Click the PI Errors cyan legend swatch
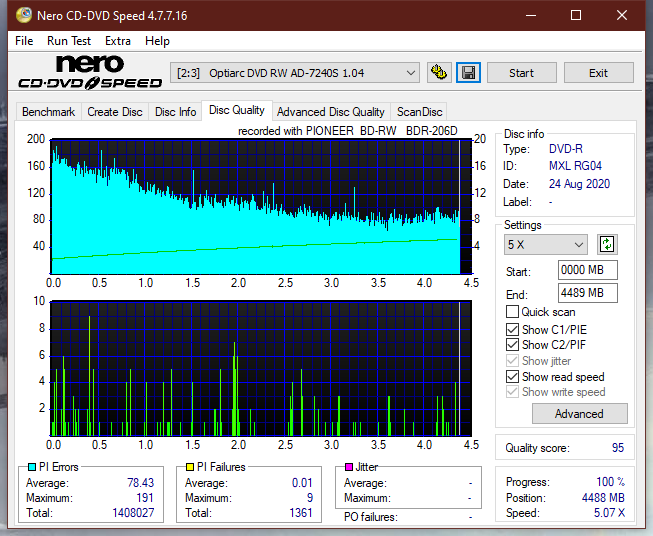This screenshot has width=653, height=536. [x=32, y=467]
